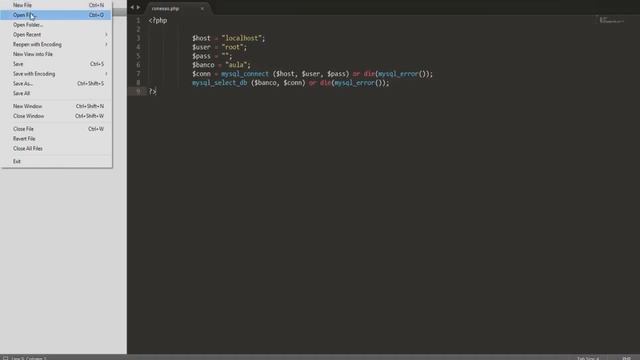Click the $pass variable on line 5
Viewport: 640px width, 360px height.
tap(201, 56)
